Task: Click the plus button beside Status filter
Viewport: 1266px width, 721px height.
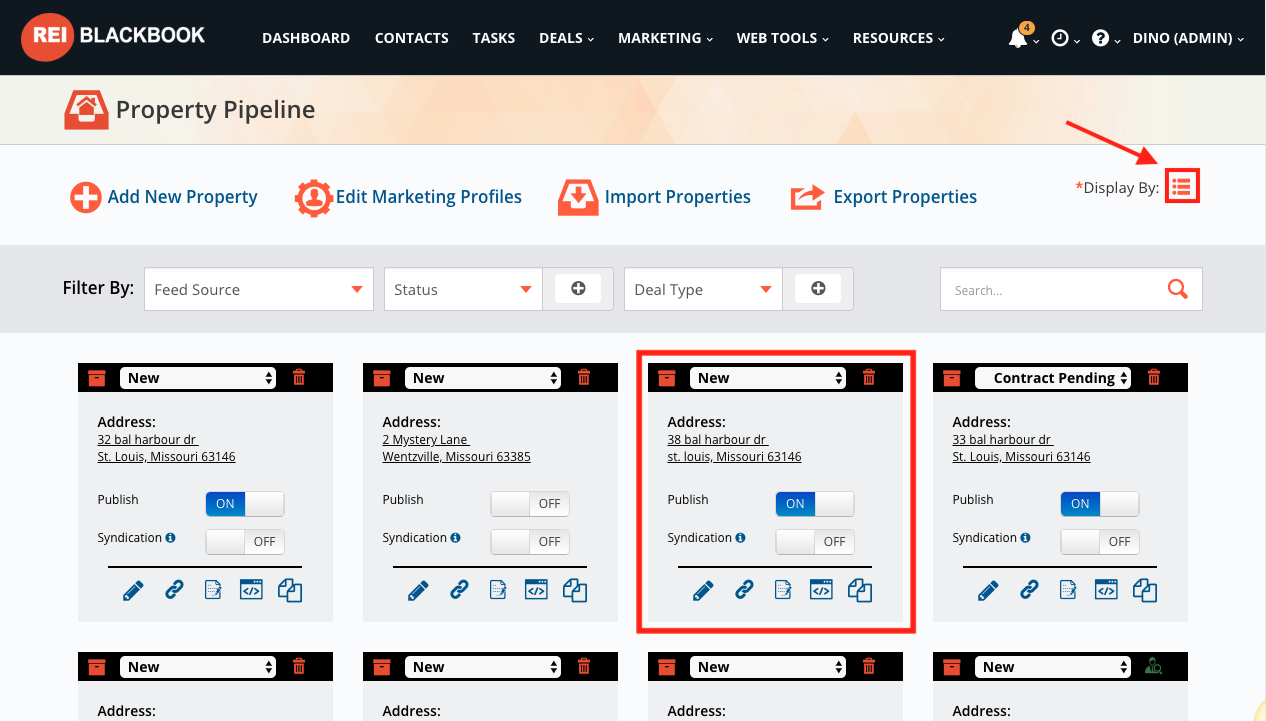Action: coord(578,288)
